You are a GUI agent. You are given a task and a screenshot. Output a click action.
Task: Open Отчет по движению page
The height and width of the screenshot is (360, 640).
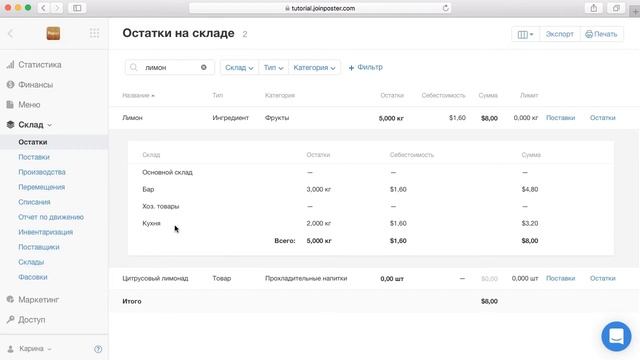51,217
